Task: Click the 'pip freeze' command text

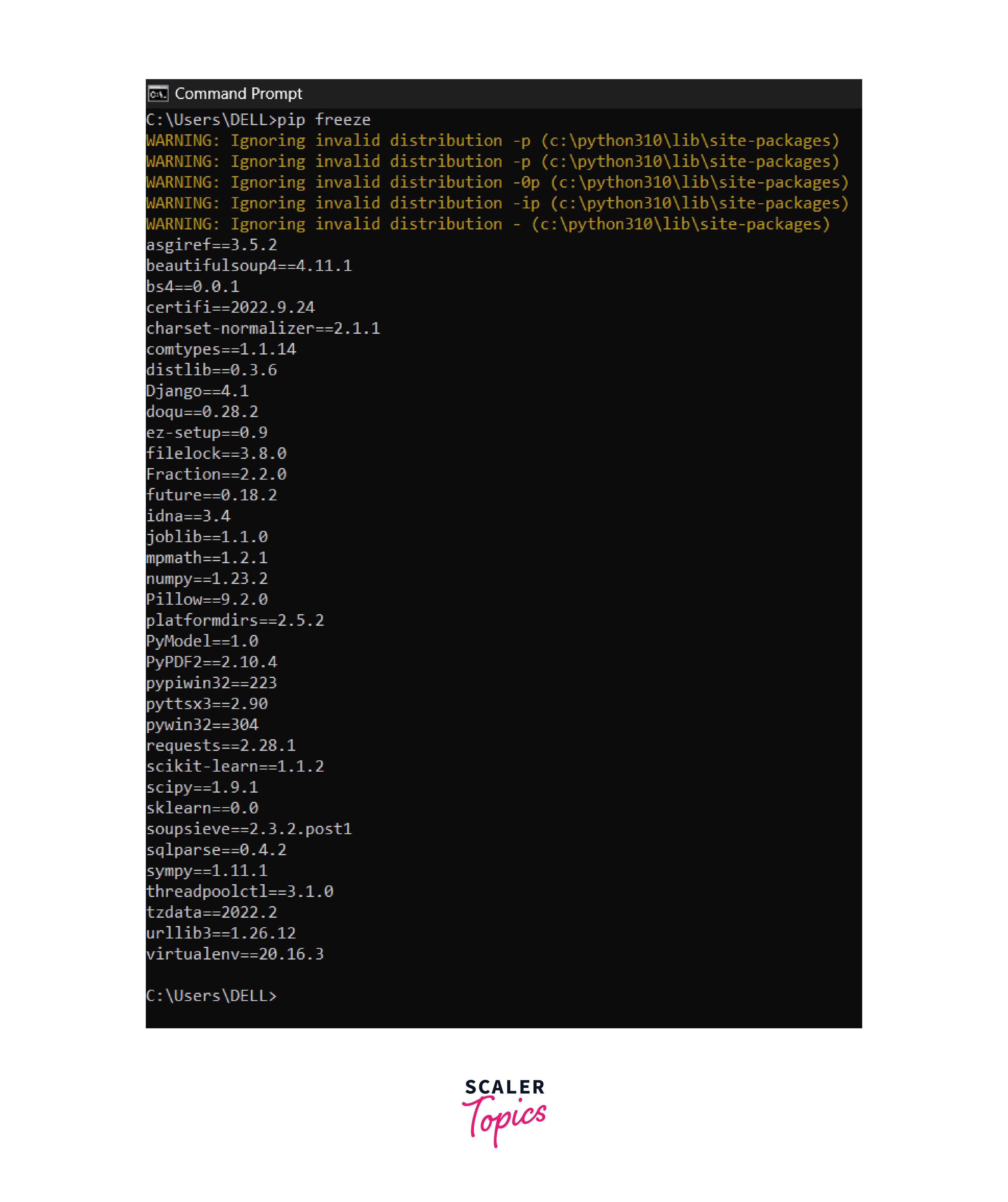Action: (323, 120)
